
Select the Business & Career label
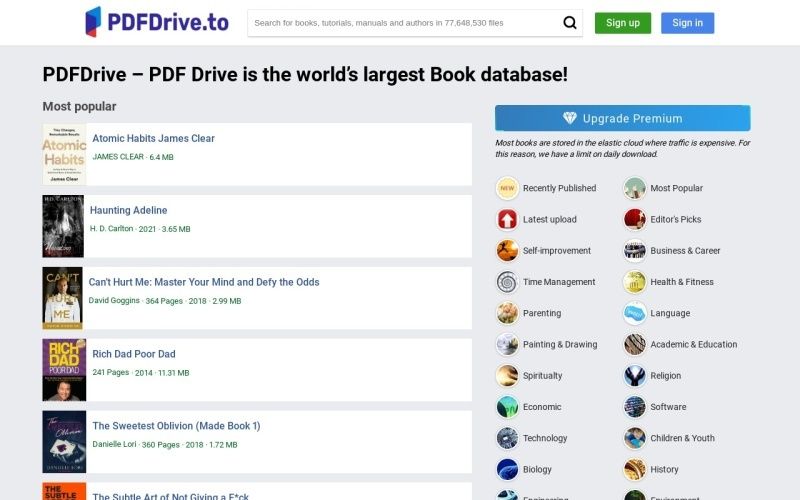click(685, 251)
